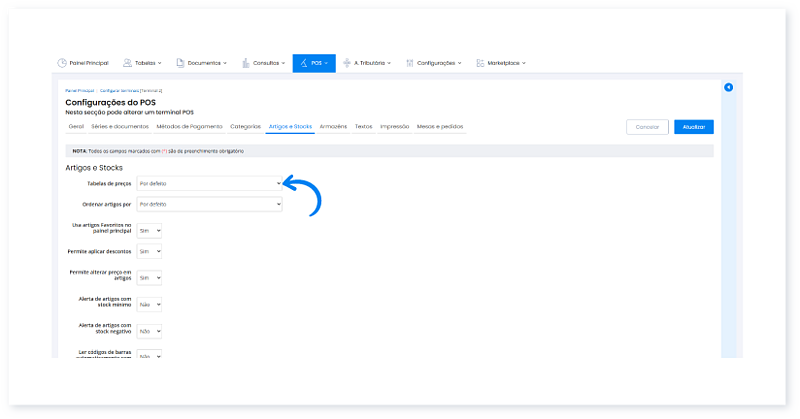800x419 pixels.
Task: Change Usa artigos Favoritos Sim selector
Action: click(149, 230)
